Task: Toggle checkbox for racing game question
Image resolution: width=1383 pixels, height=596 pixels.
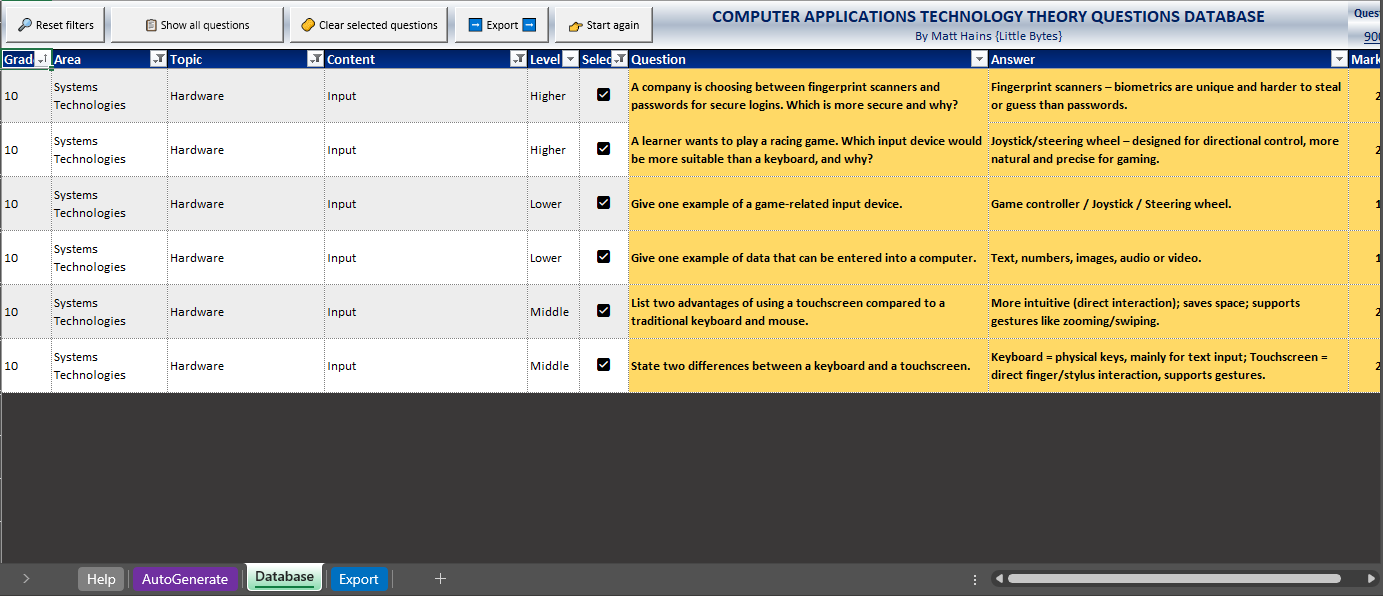Action: pyautogui.click(x=603, y=149)
